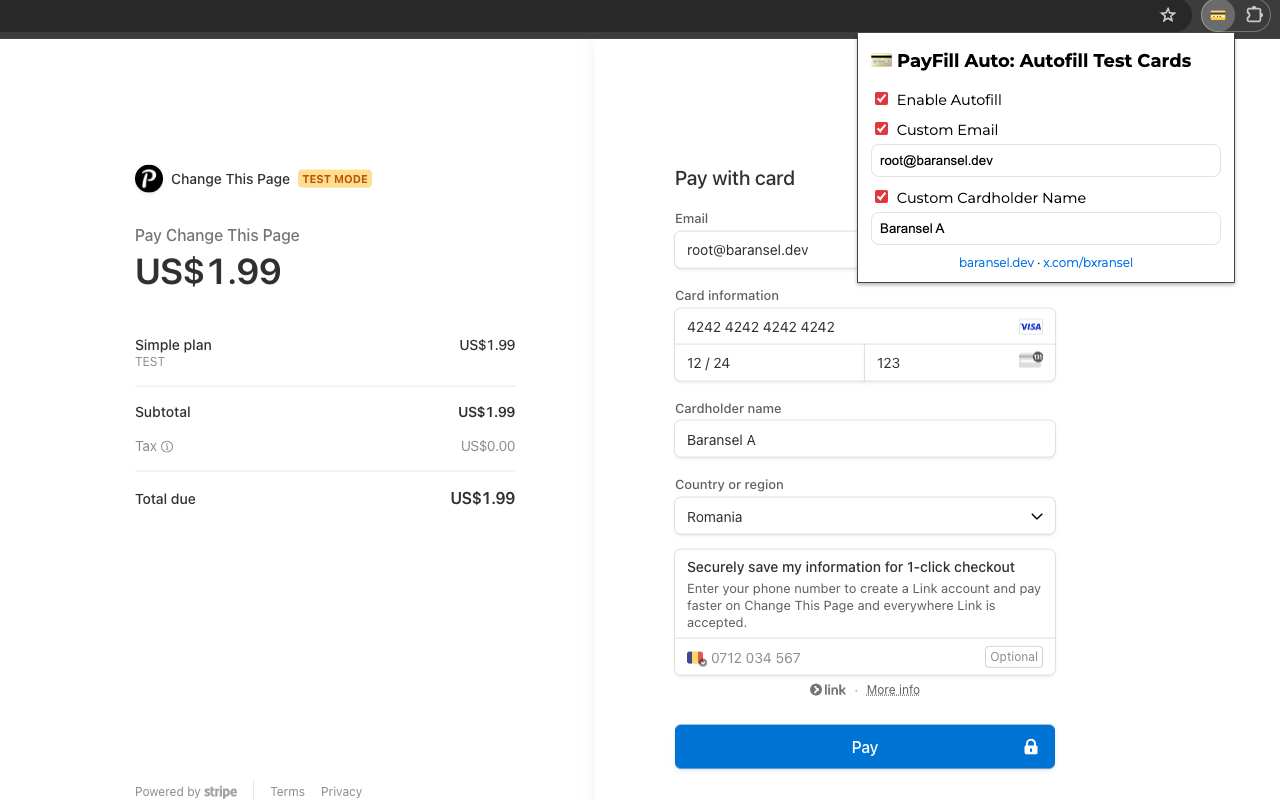Screen dimensions: 1280x800
Task: Open the PayFill Auto extension icon
Action: point(1218,15)
